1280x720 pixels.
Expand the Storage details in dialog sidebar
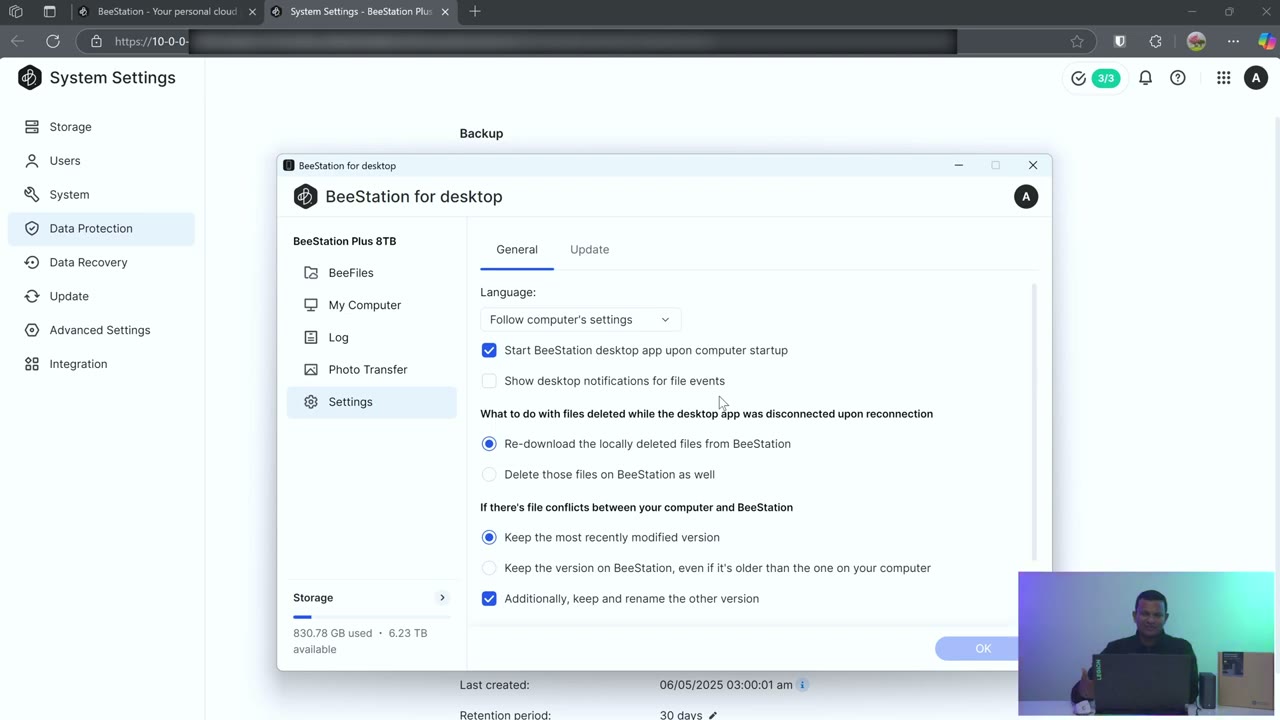pos(442,597)
